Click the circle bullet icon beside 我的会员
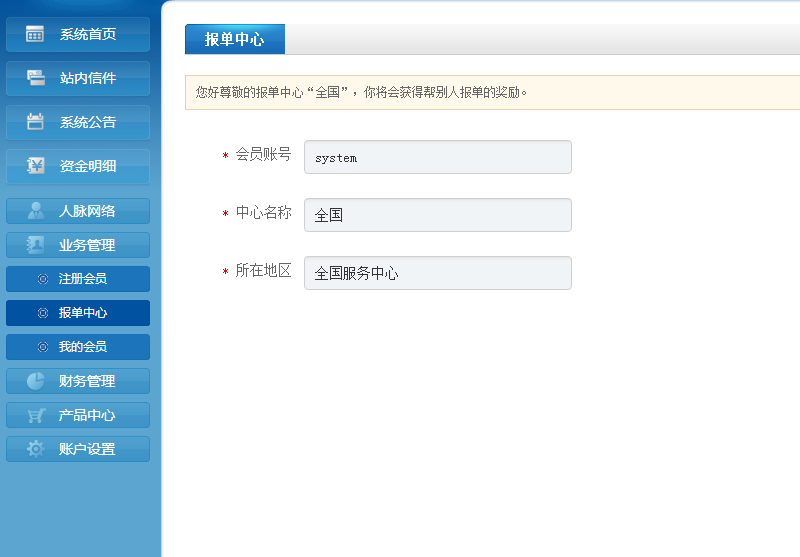Viewport: 800px width, 557px height. tap(43, 347)
